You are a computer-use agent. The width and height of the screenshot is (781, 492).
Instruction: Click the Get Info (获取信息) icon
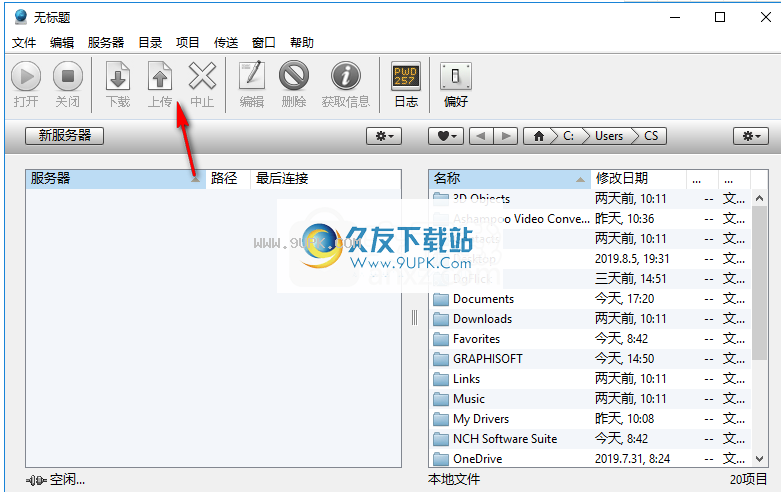point(346,77)
